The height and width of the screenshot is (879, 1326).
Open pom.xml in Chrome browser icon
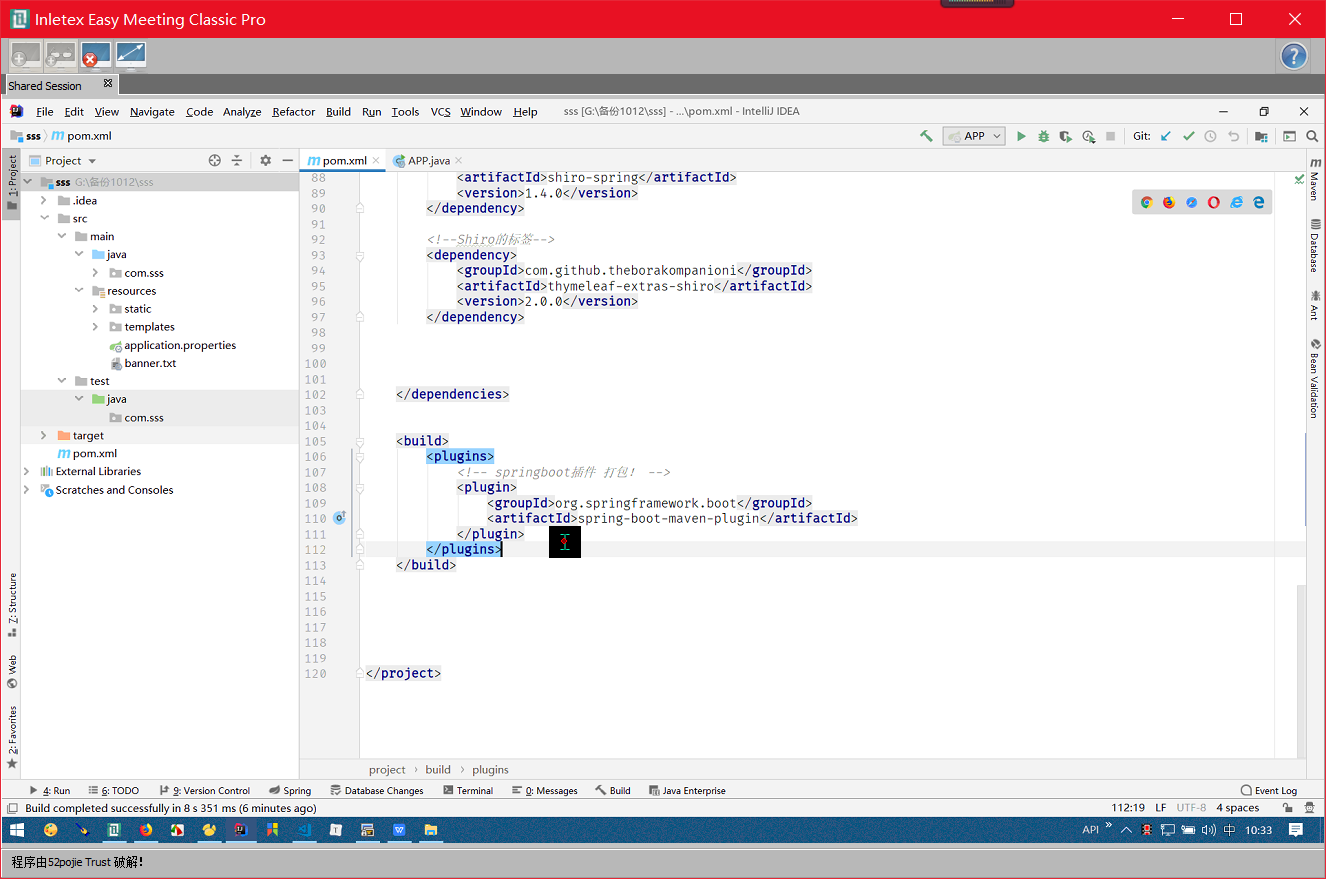point(1146,202)
